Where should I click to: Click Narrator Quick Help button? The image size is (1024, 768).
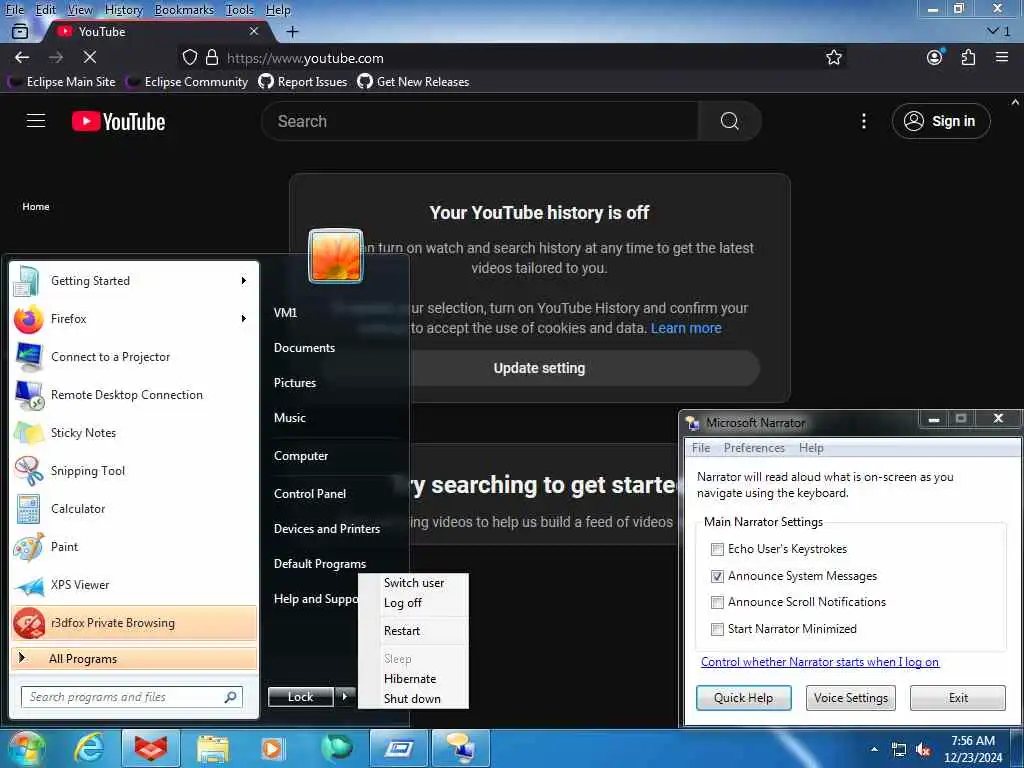pos(743,697)
